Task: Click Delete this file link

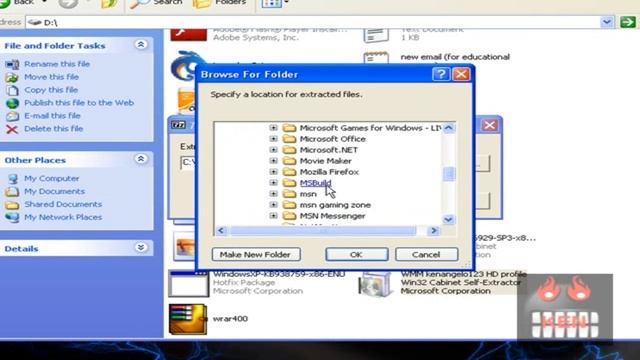Action: click(53, 129)
